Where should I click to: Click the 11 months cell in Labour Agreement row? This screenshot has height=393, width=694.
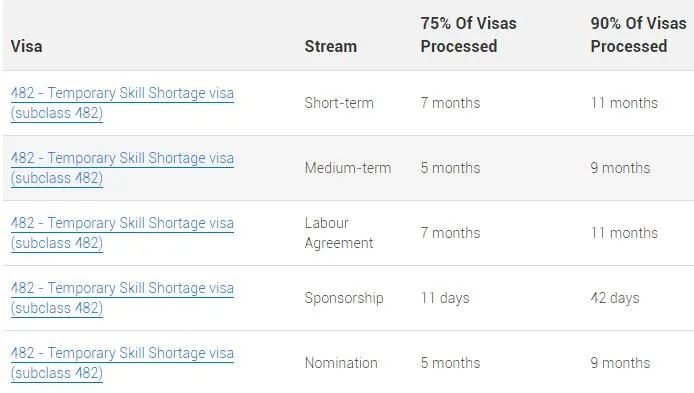[x=625, y=233]
